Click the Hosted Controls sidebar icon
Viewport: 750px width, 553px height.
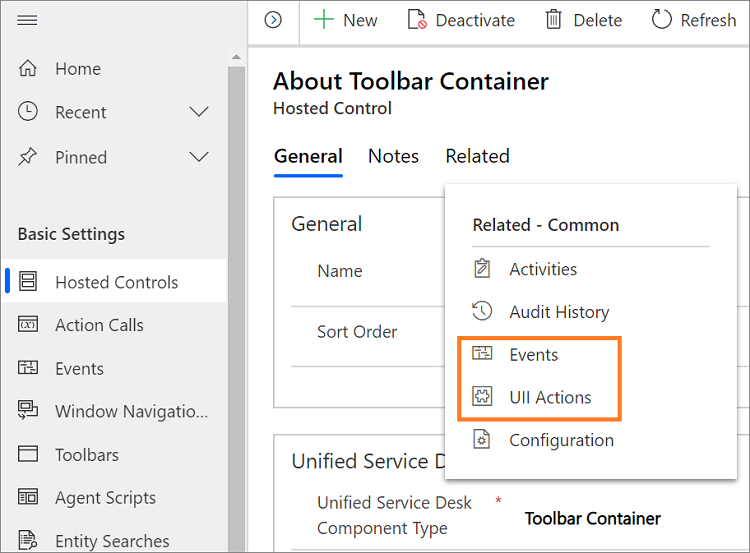28,281
